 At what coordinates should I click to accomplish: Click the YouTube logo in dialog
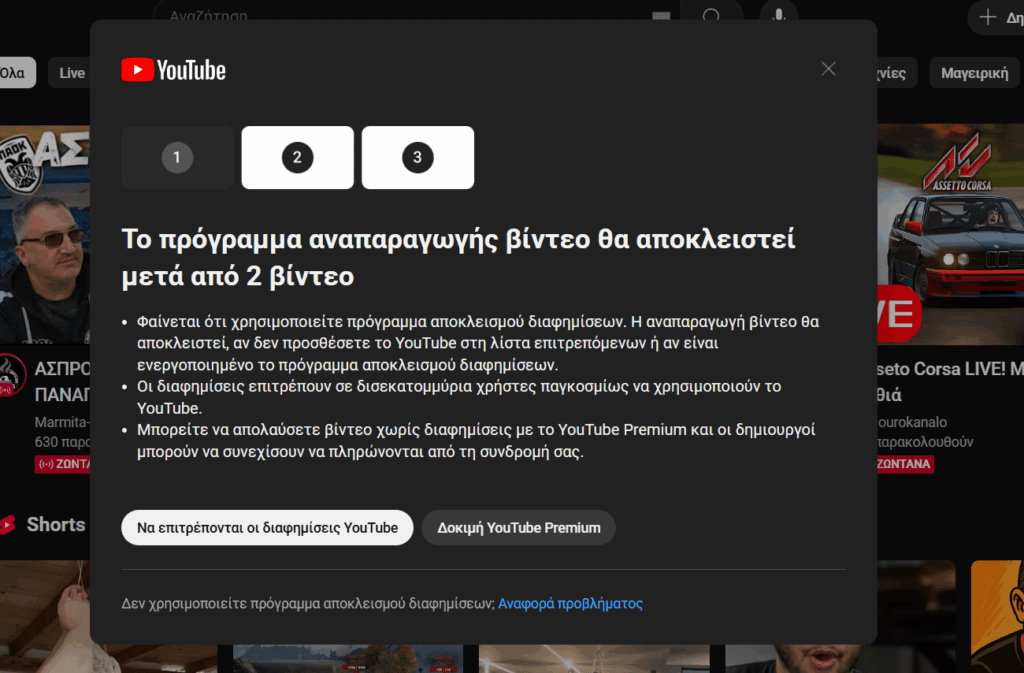[x=173, y=70]
